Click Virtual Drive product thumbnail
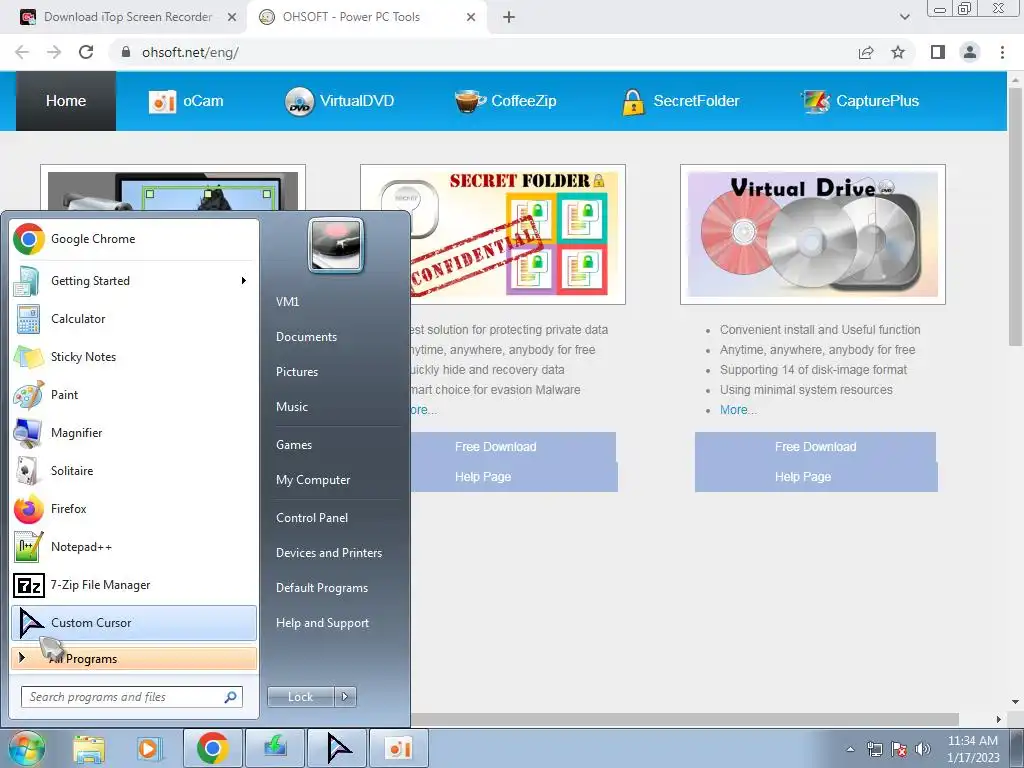 click(x=812, y=234)
